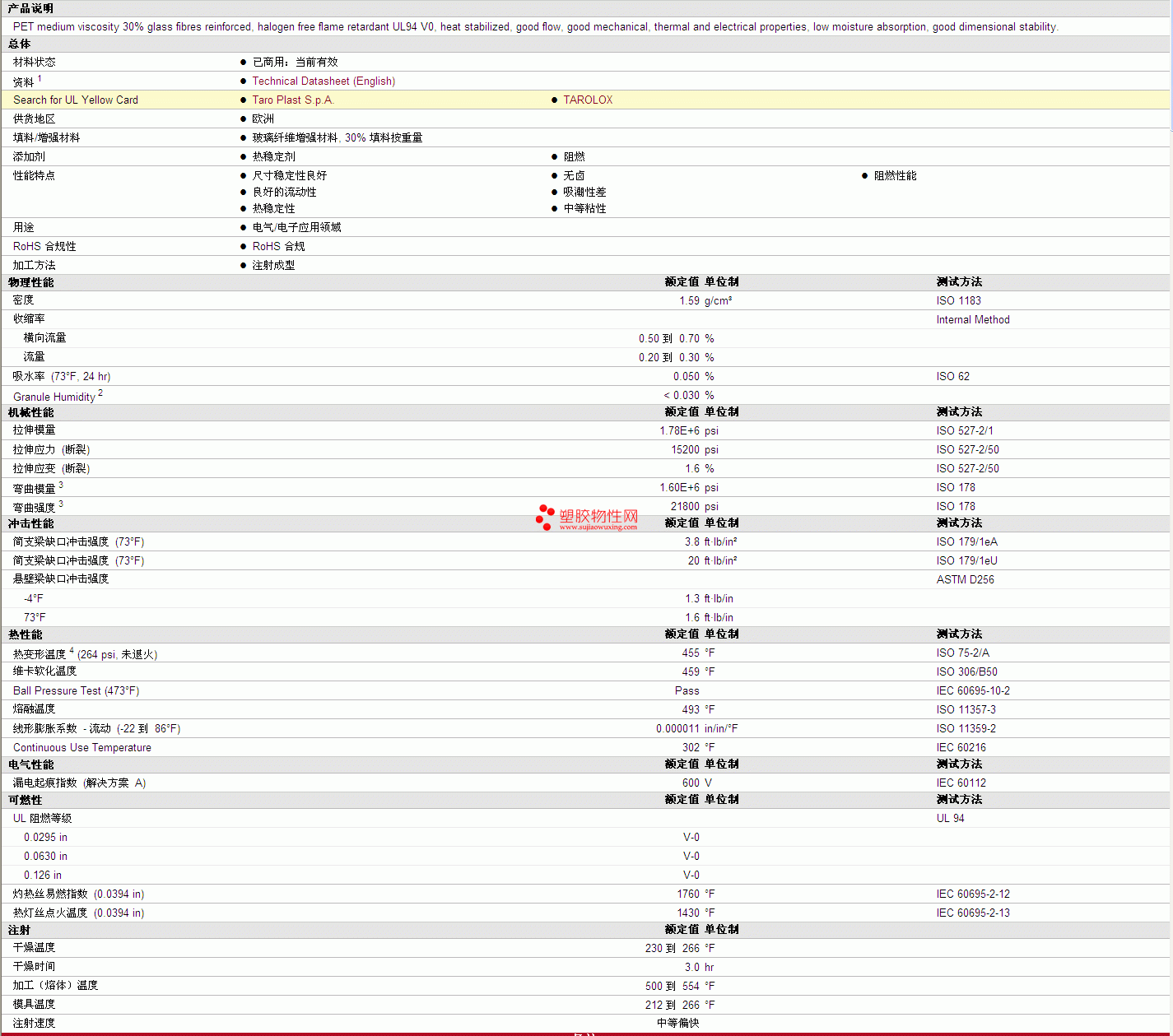The width and height of the screenshot is (1173, 1036).
Task: Select melting temperature value 493
Action: pos(691,709)
